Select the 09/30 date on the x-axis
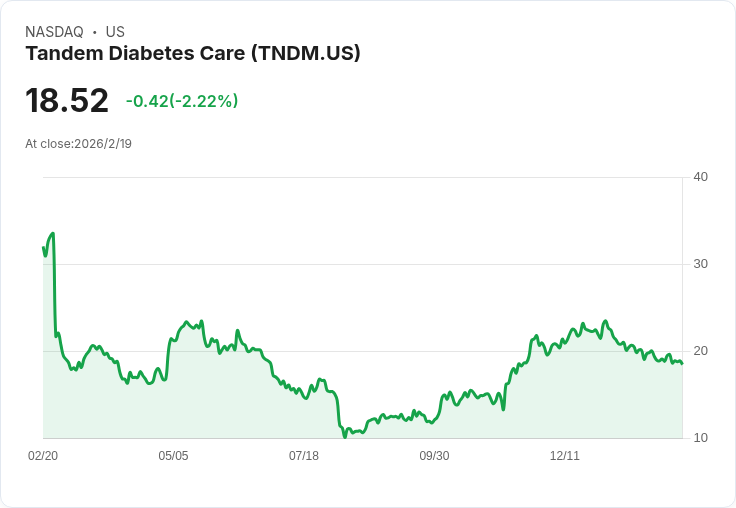Image resolution: width=736 pixels, height=508 pixels. click(434, 456)
